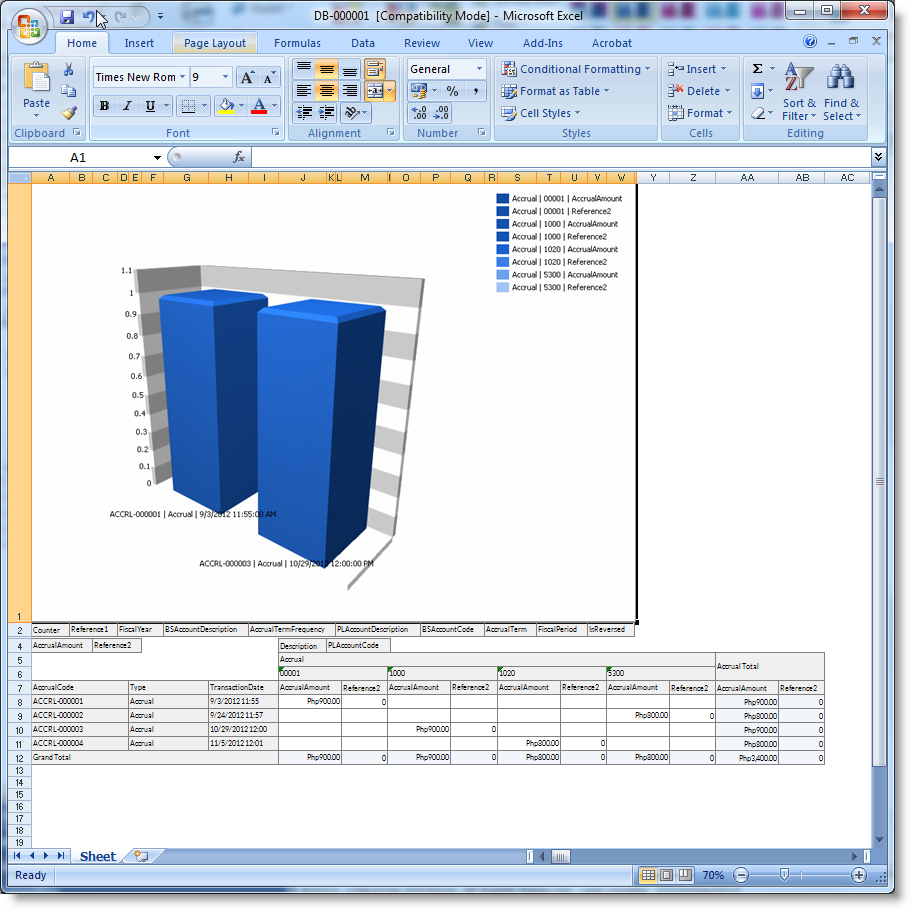
Task: Toggle Wrap Text
Action: [375, 69]
